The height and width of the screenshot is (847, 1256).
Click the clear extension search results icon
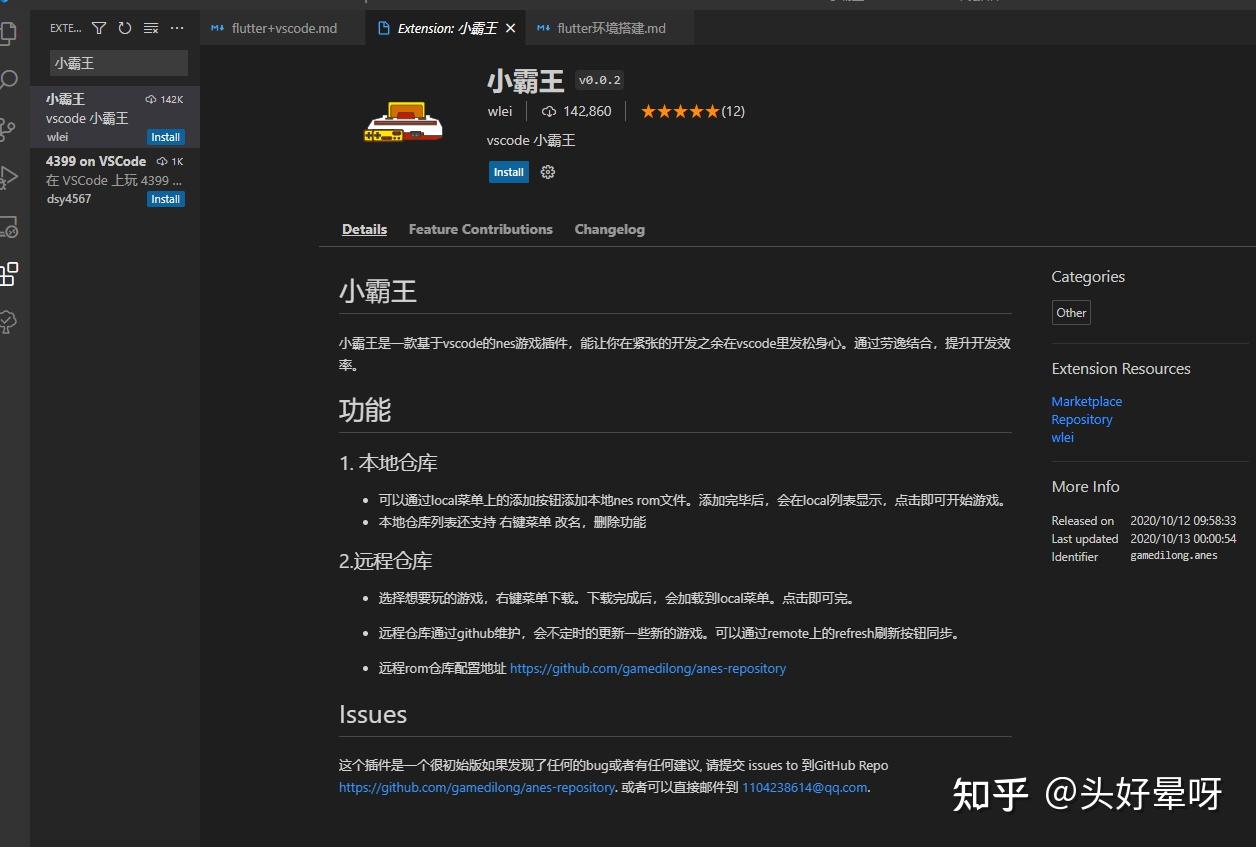click(151, 28)
